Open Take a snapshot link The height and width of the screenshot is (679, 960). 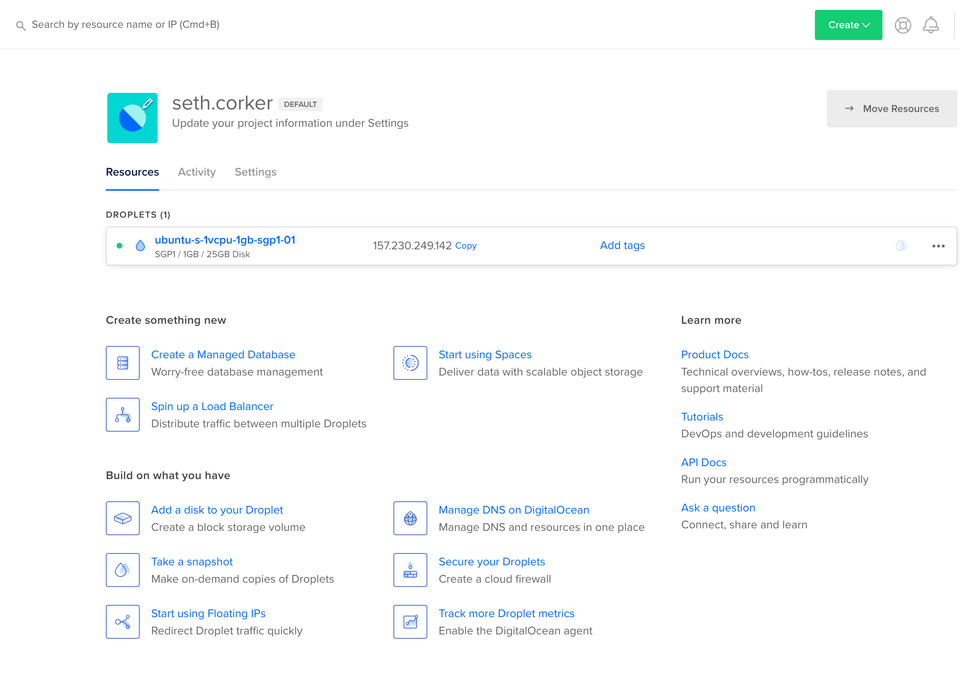(x=192, y=562)
